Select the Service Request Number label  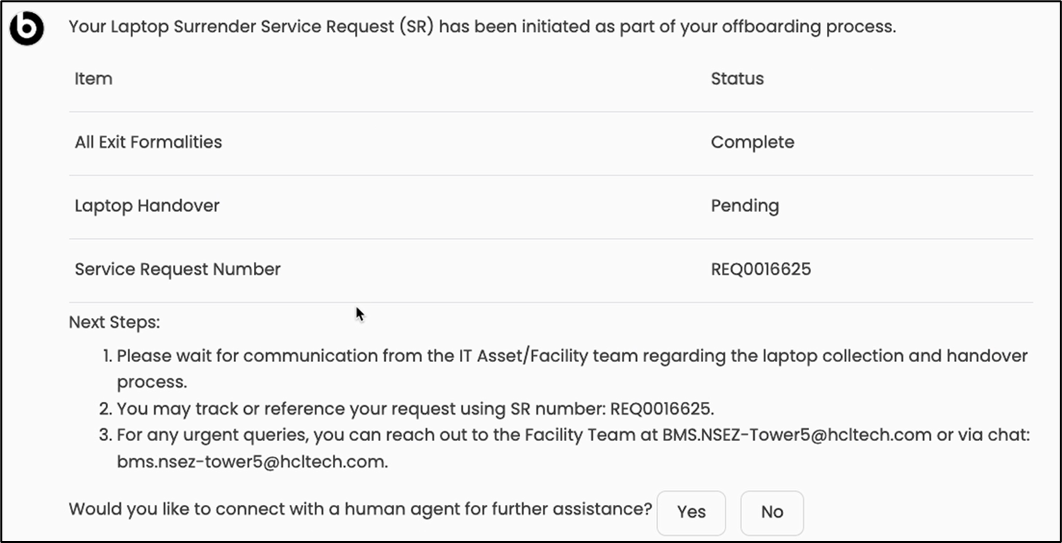(177, 269)
